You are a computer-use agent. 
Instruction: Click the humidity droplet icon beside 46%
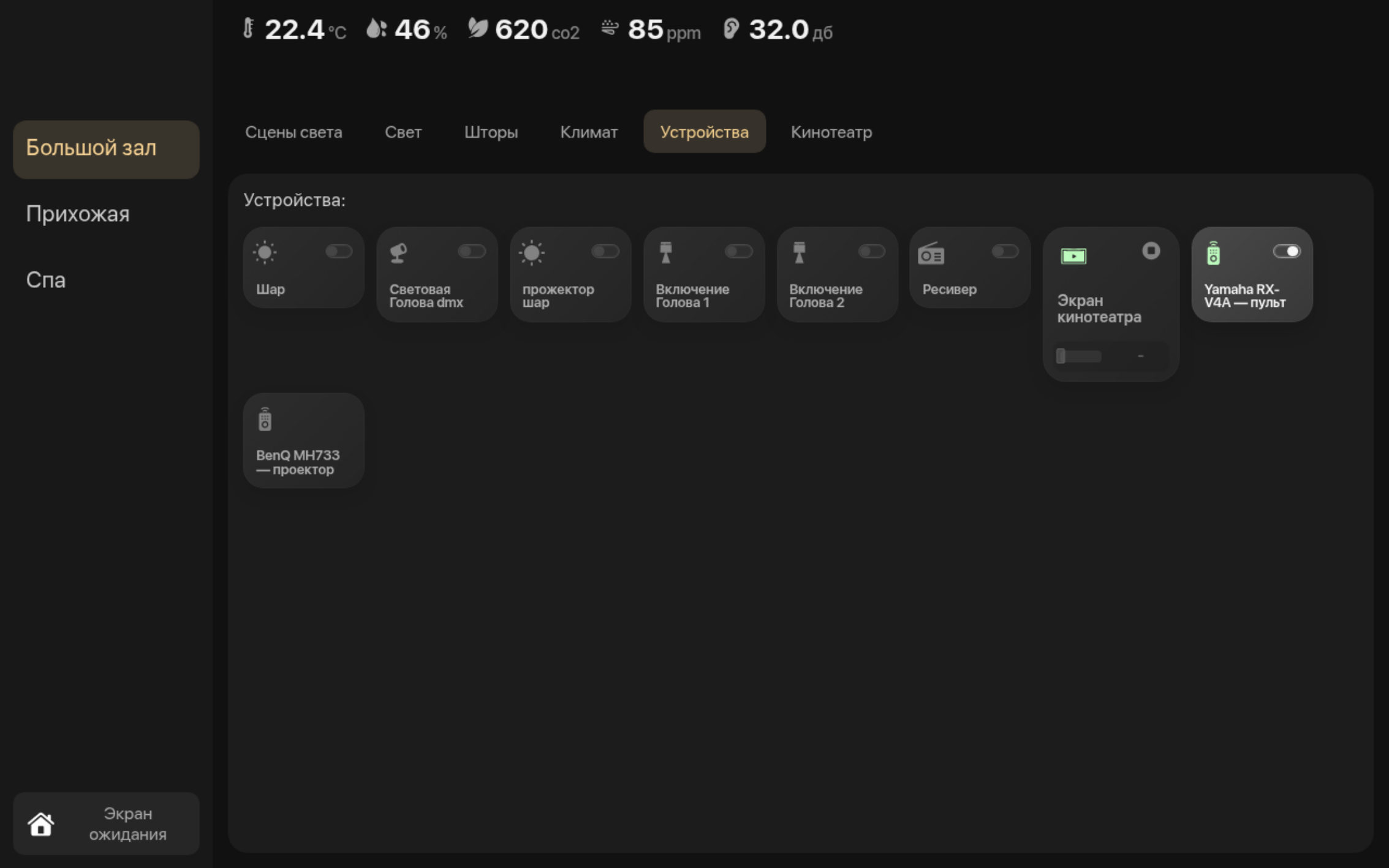[376, 28]
